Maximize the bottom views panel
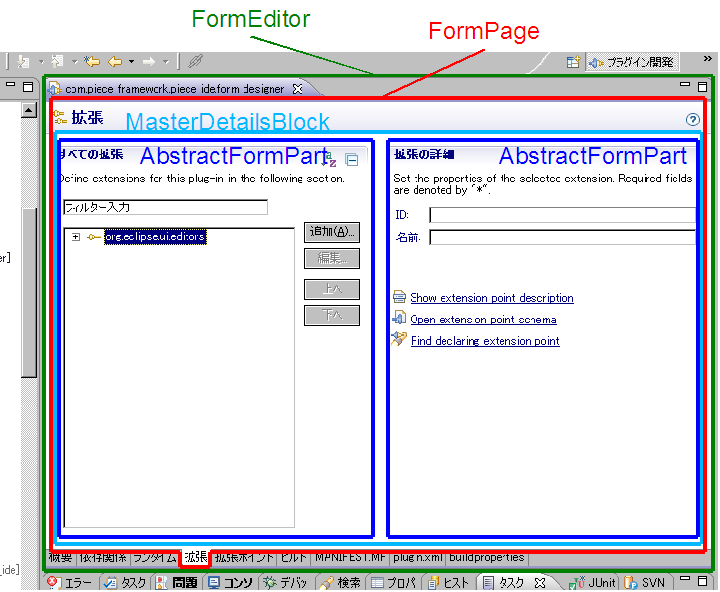This screenshot has width=720, height=592. pyautogui.click(x=703, y=581)
